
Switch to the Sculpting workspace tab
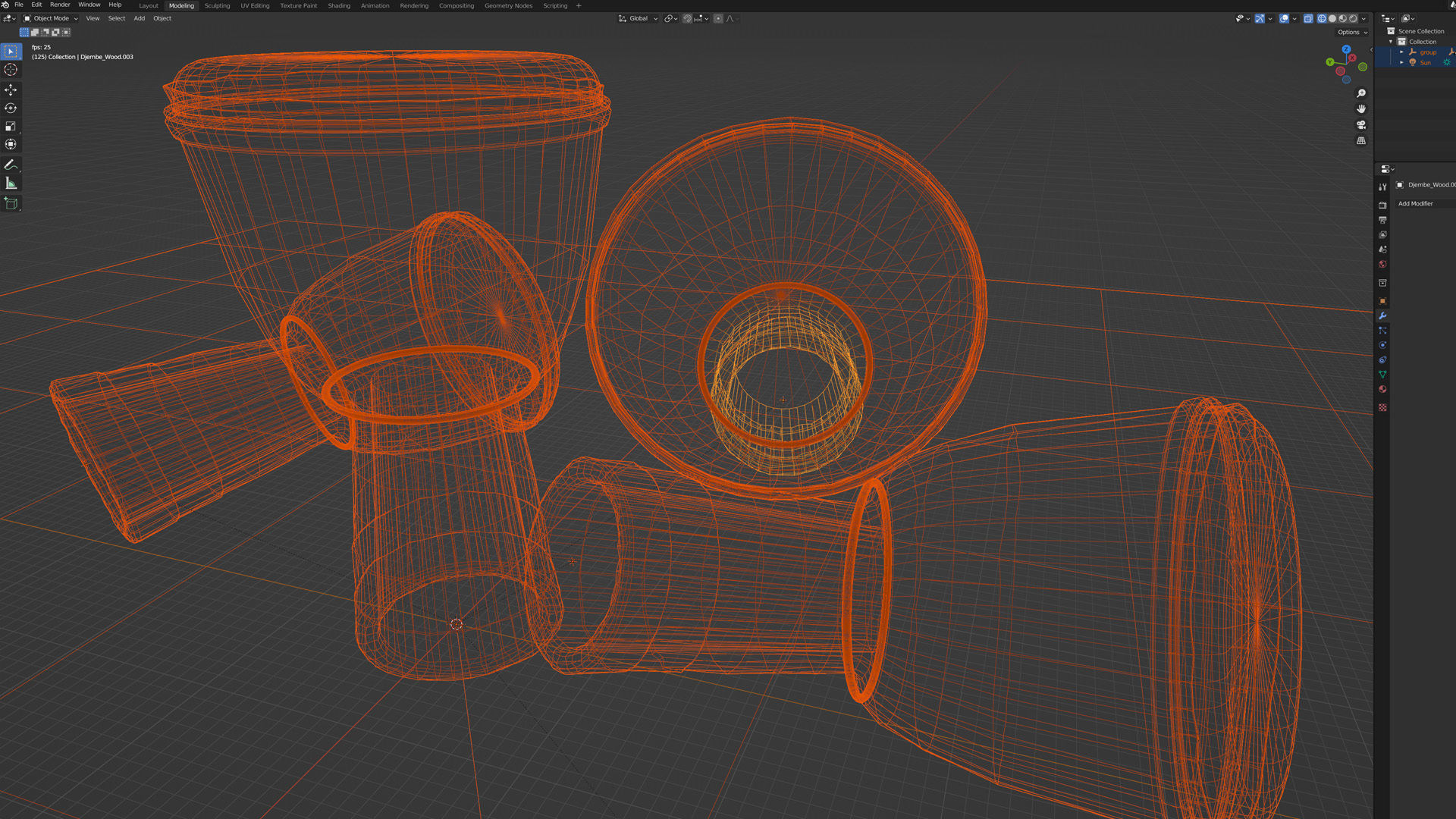217,5
